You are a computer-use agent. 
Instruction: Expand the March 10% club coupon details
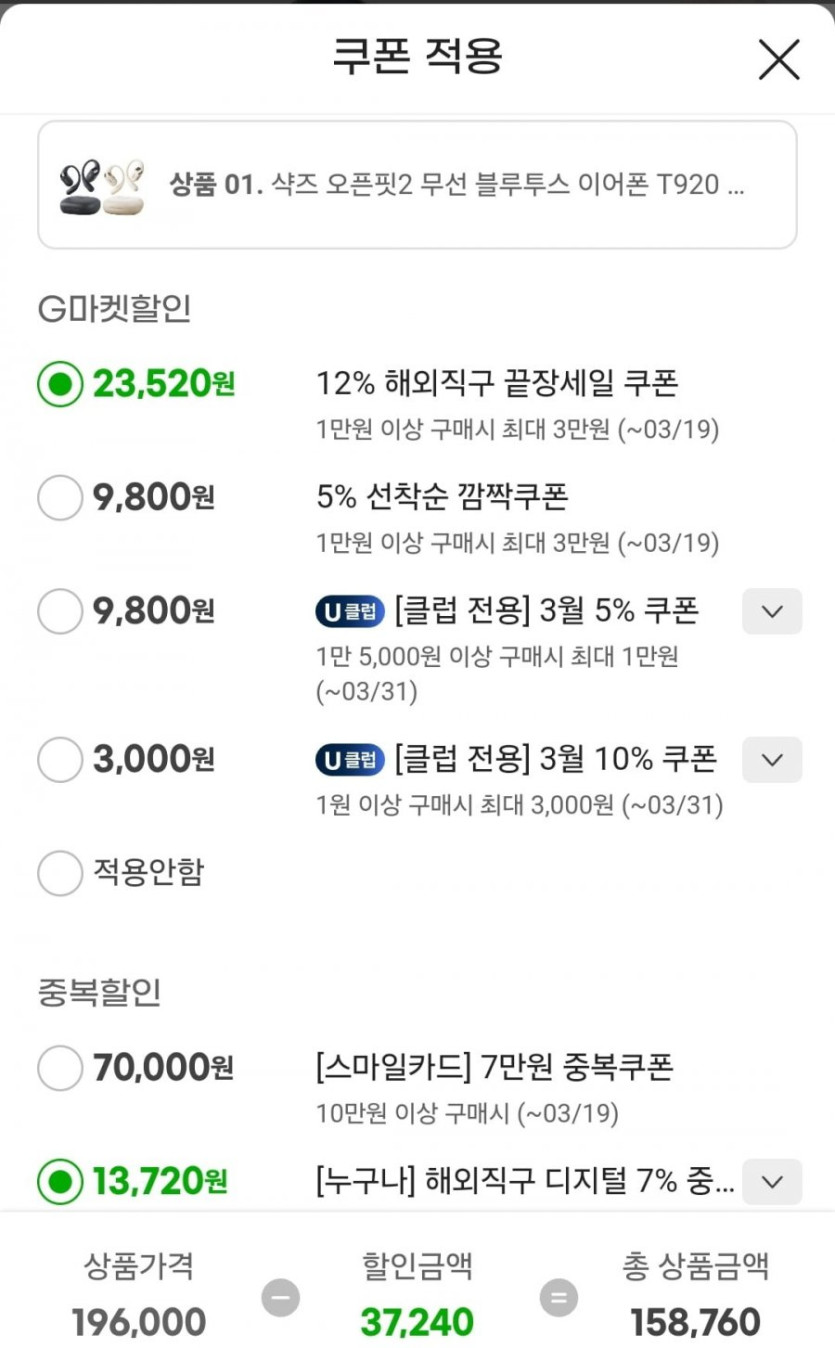coord(771,760)
